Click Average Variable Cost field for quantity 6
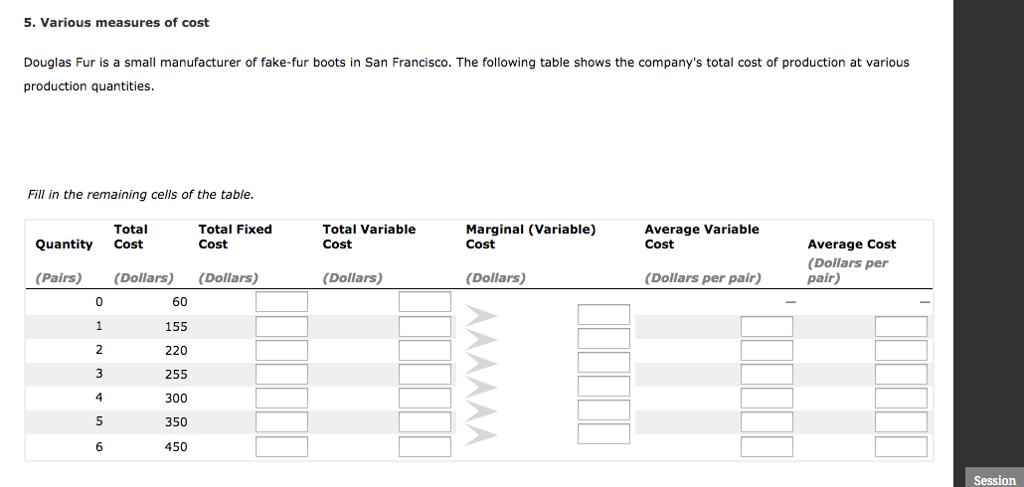This screenshot has width=1024, height=487. pos(766,447)
